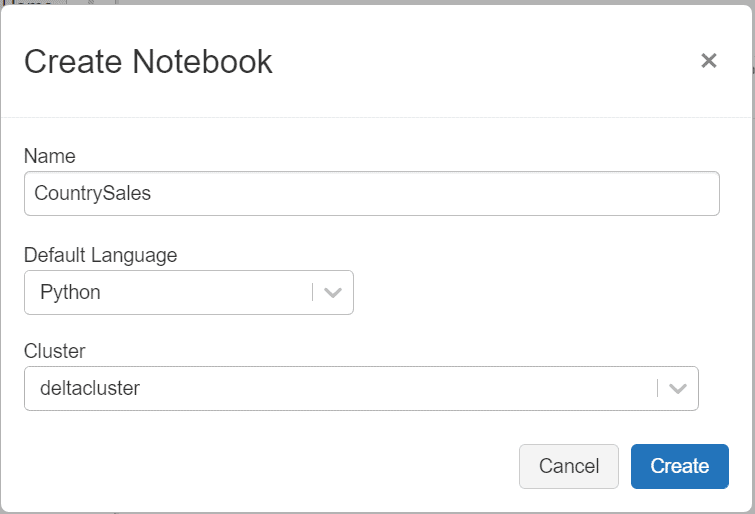Viewport: 755px width, 514px height.
Task: Click the "Create Notebook" dialog title
Action: coord(148,61)
